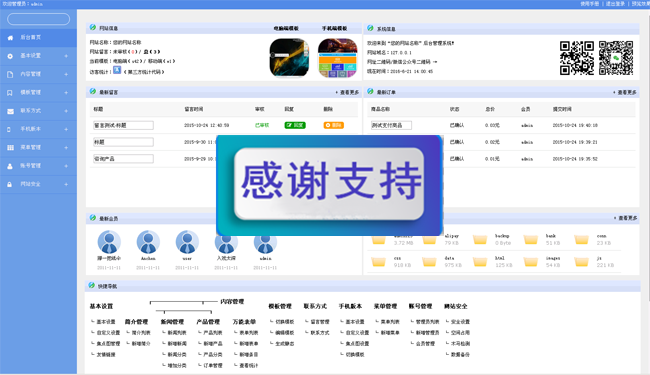The width and height of the screenshot is (650, 375).
Task: Open the home icon in the sidebar
Action: click(10, 38)
